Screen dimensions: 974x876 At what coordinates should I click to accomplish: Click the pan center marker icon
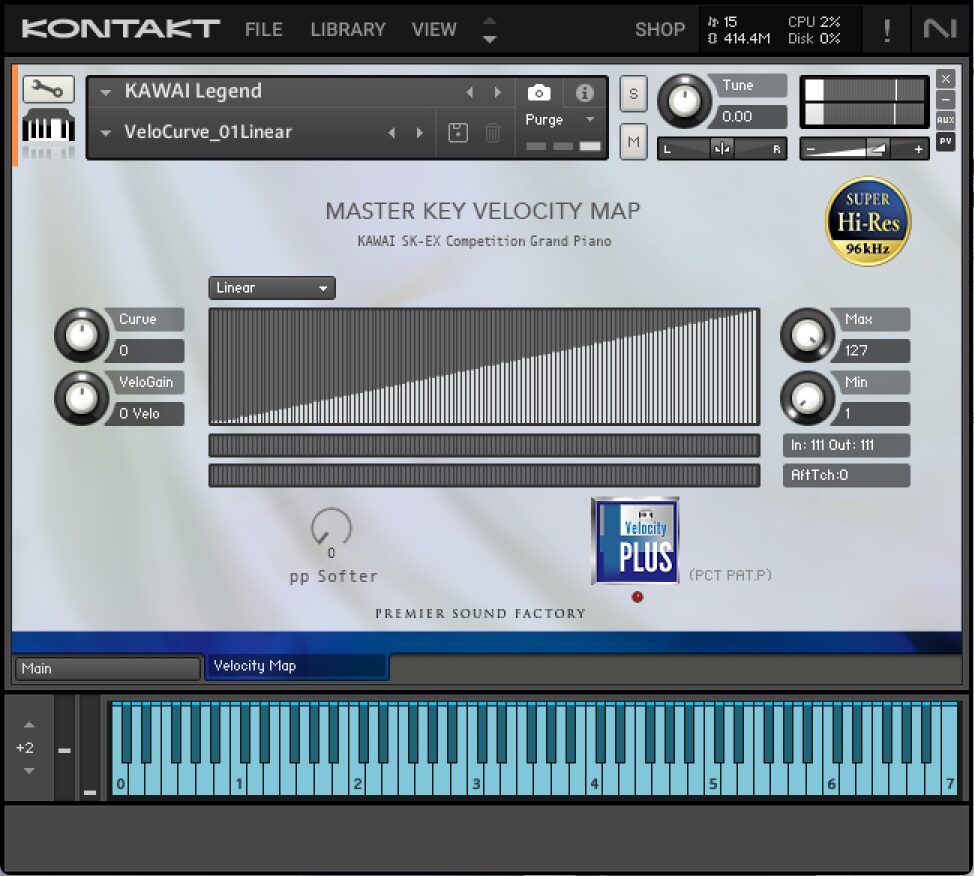(722, 149)
